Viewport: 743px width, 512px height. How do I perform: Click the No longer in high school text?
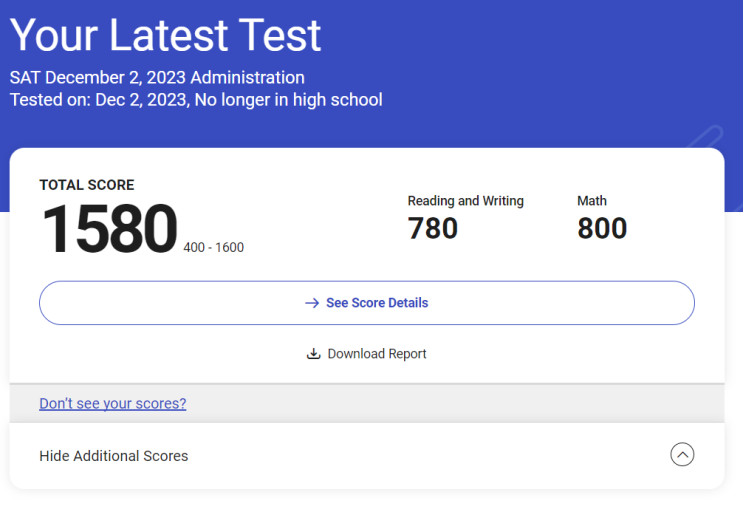pyautogui.click(x=289, y=100)
